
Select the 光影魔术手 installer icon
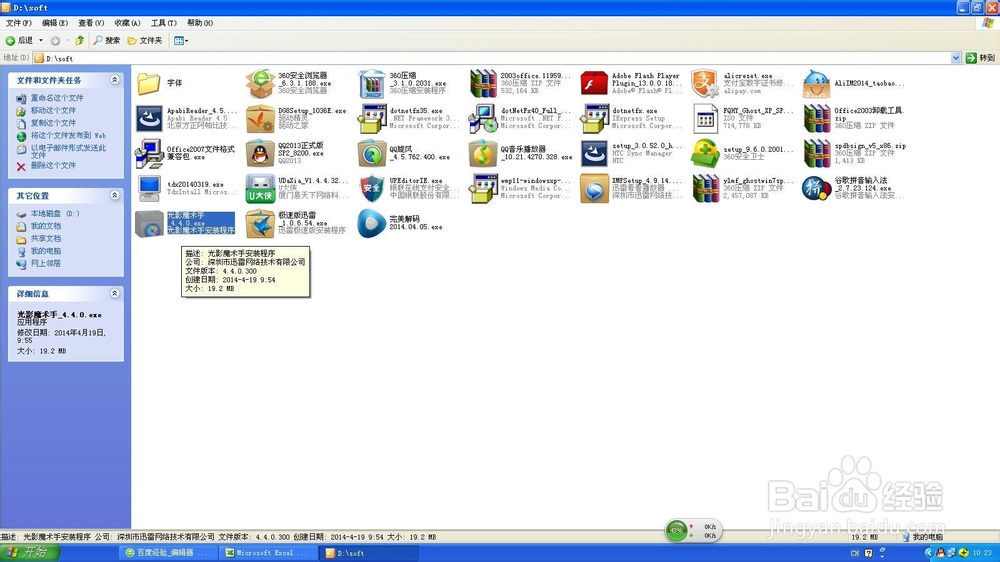pos(149,224)
